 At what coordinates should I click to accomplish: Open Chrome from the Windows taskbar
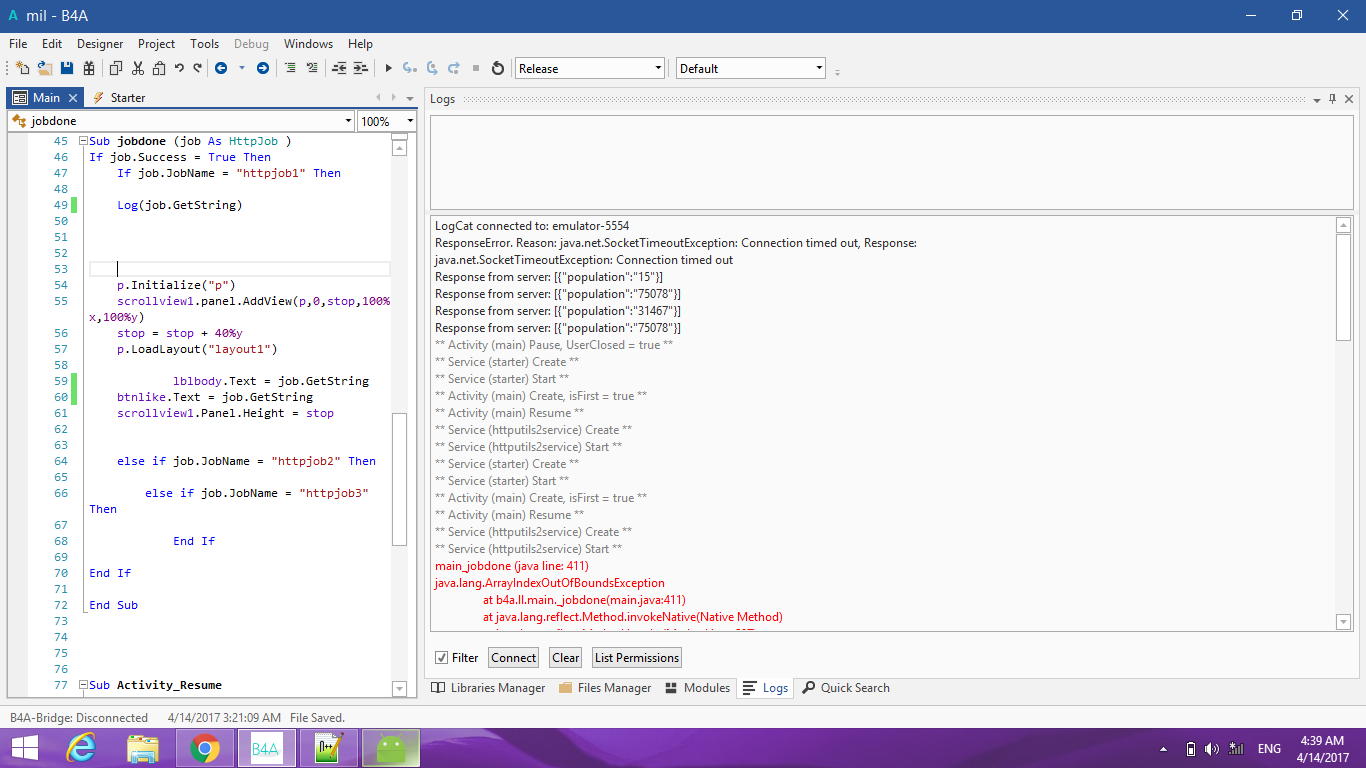205,748
